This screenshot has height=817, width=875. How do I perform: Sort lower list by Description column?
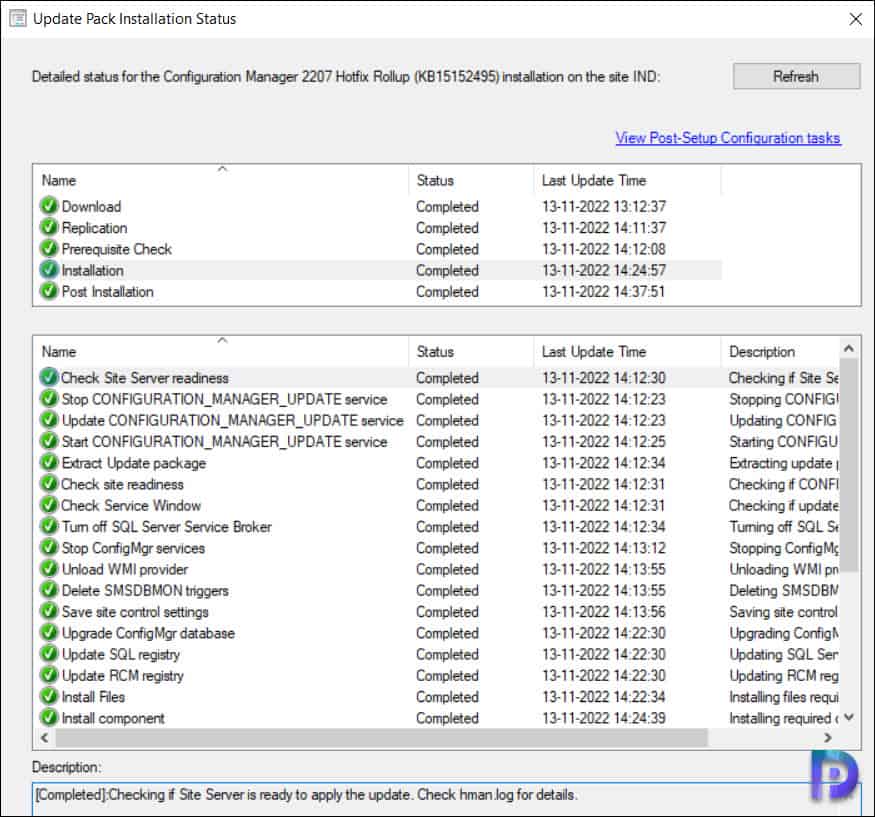780,351
